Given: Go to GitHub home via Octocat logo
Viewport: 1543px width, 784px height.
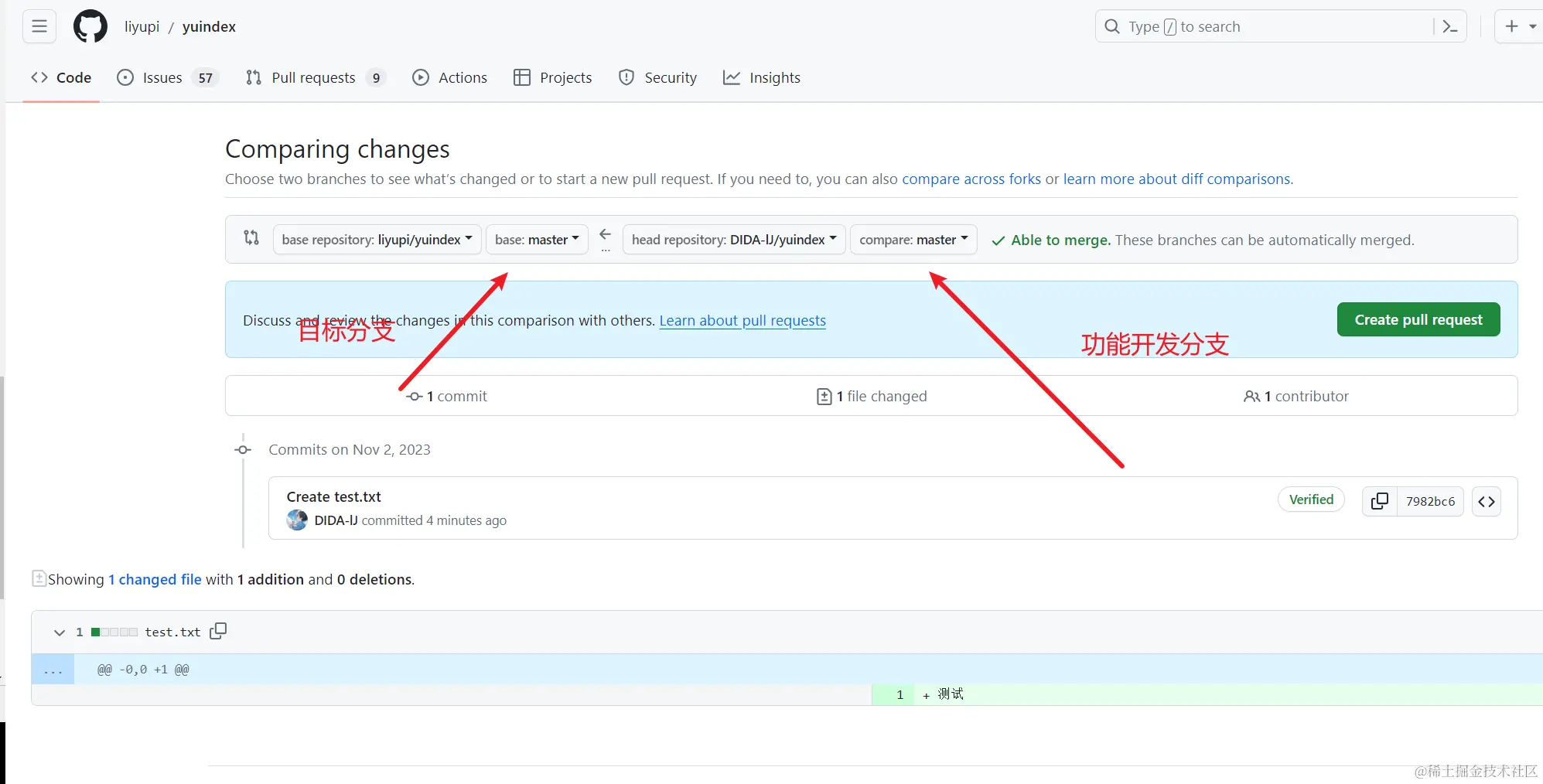Looking at the screenshot, I should (90, 26).
